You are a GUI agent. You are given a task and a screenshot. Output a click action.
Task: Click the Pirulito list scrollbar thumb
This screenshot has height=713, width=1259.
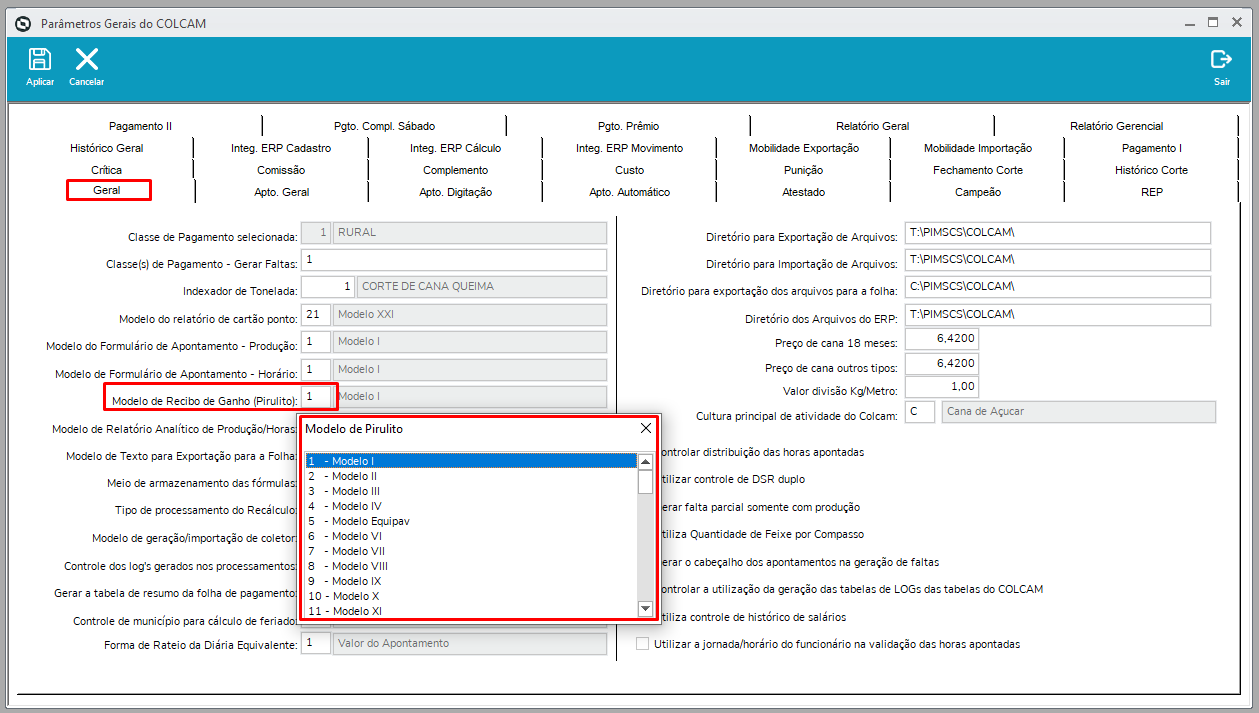[x=645, y=482]
